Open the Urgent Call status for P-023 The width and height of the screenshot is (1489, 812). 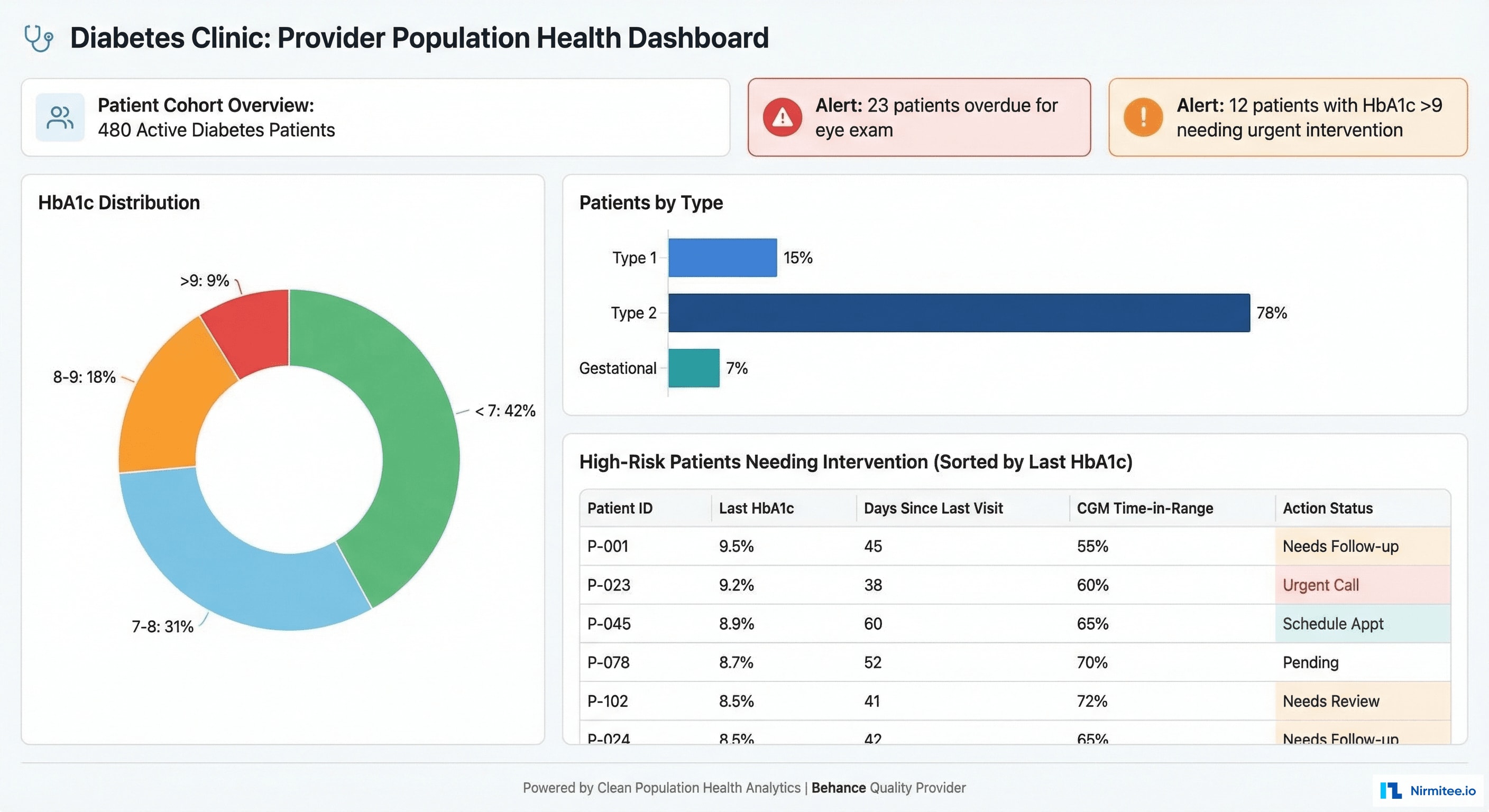click(x=1320, y=585)
